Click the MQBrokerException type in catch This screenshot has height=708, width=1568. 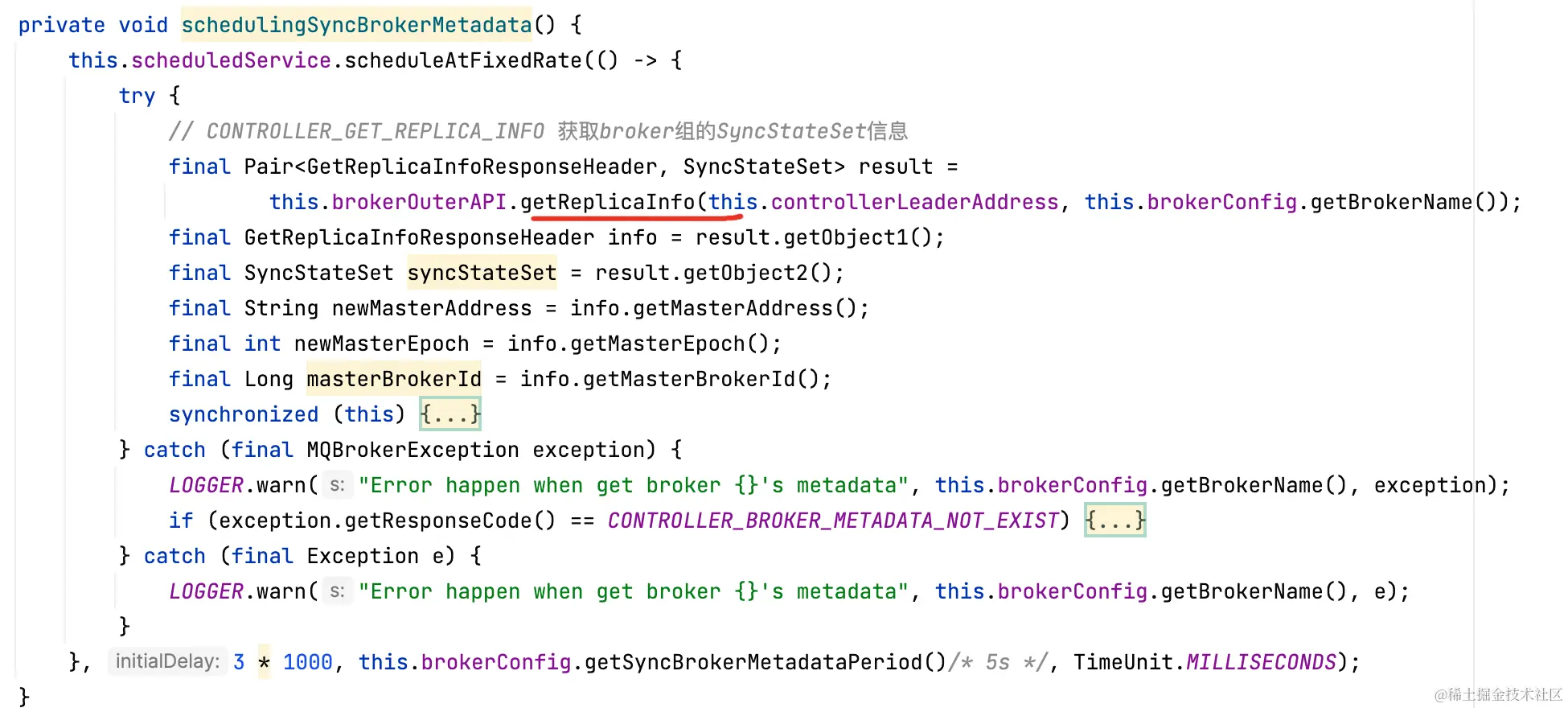[x=413, y=450]
